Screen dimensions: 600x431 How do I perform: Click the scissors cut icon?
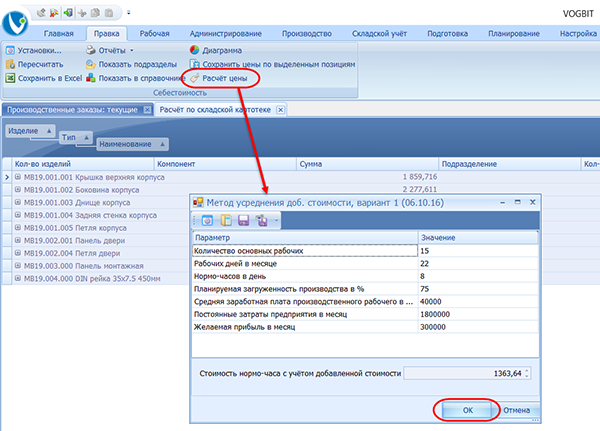82,13
